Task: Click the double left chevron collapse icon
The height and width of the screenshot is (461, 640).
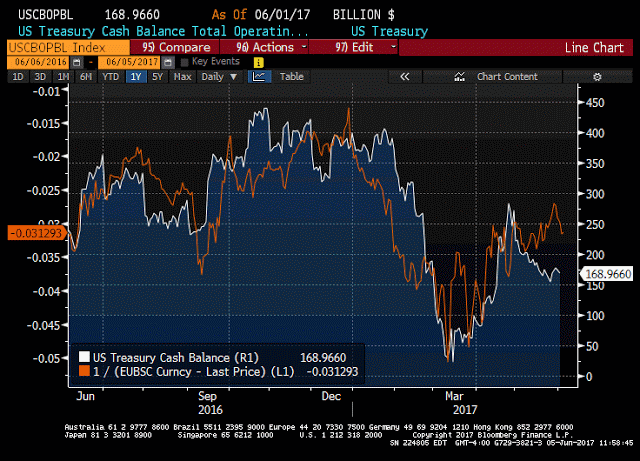Action: coord(404,77)
